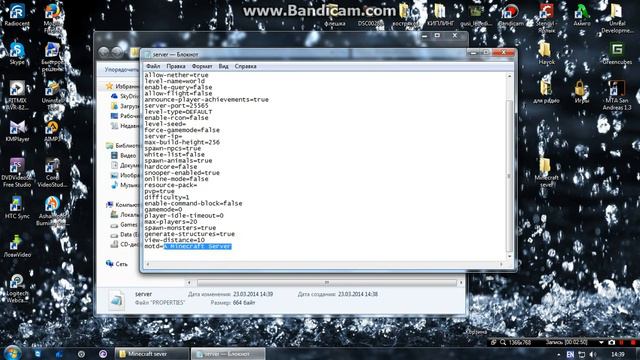
Task: Click the max-players=20 line
Action: [171, 222]
